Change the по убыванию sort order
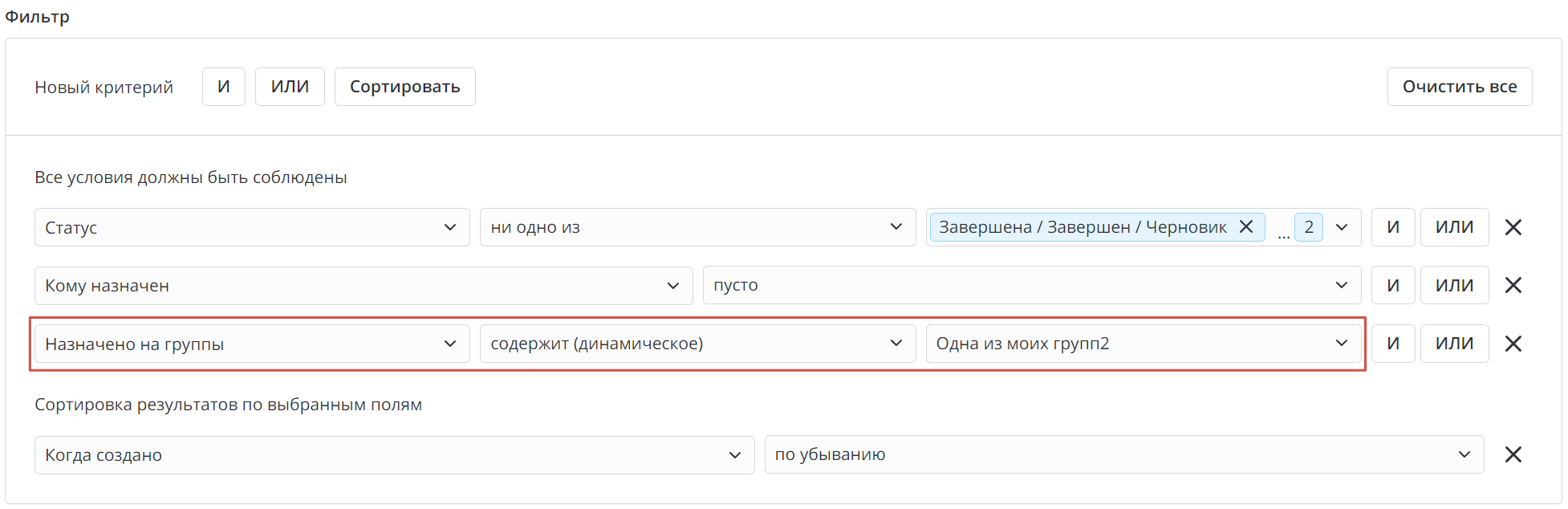1568x509 pixels. pyautogui.click(x=1123, y=455)
